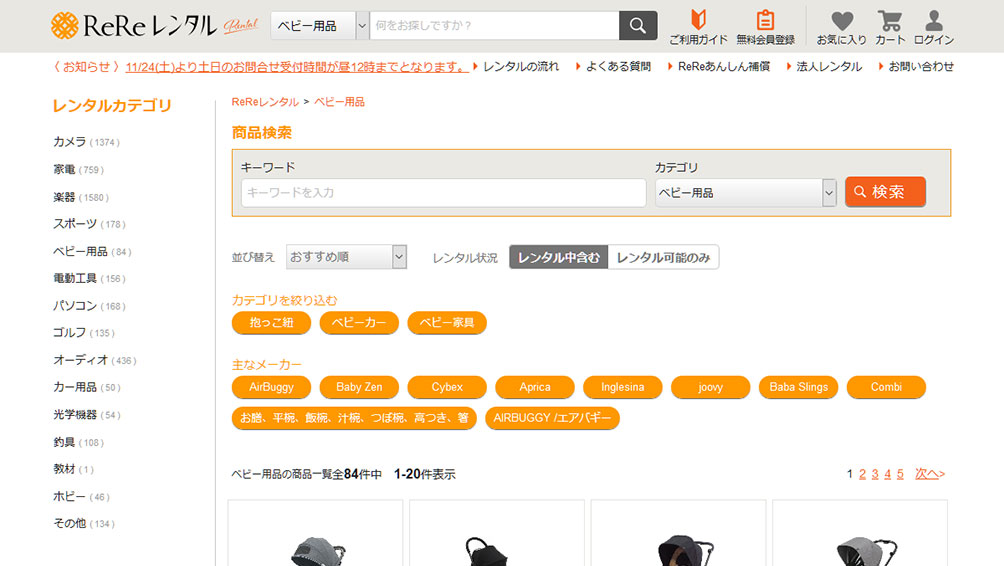Image resolution: width=1004 pixels, height=566 pixels.
Task: Open レンタルの流れ menu link
Action: click(521, 67)
